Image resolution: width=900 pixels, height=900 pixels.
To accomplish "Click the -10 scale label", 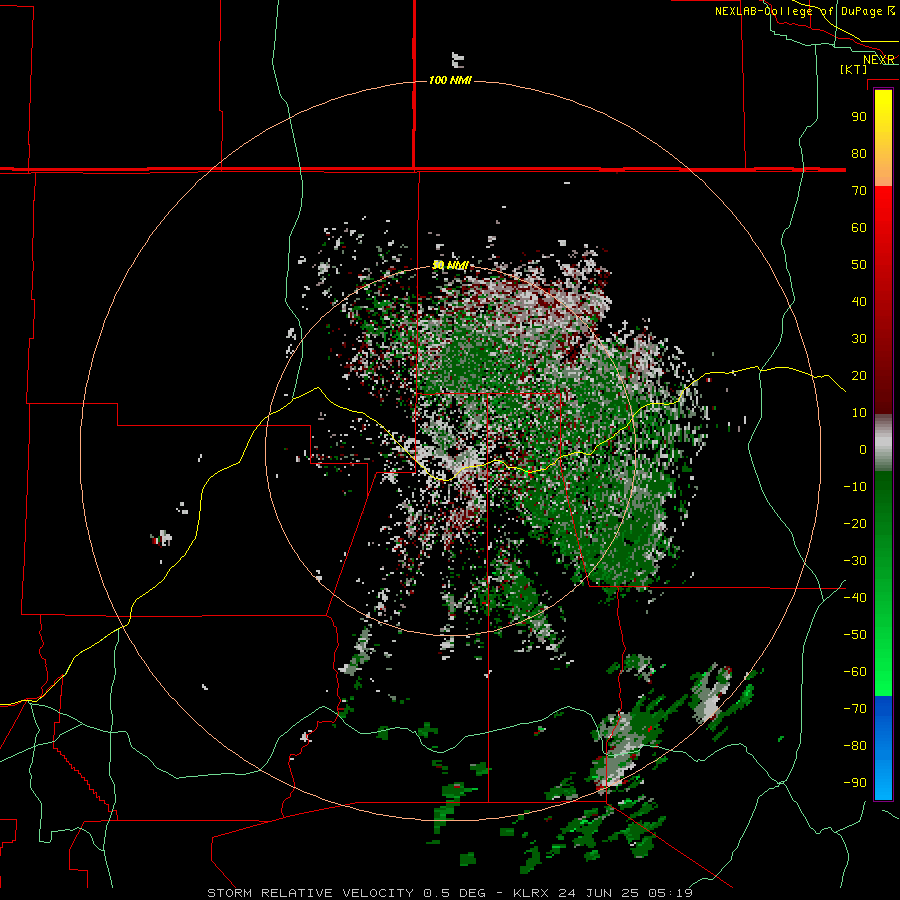I will [855, 487].
